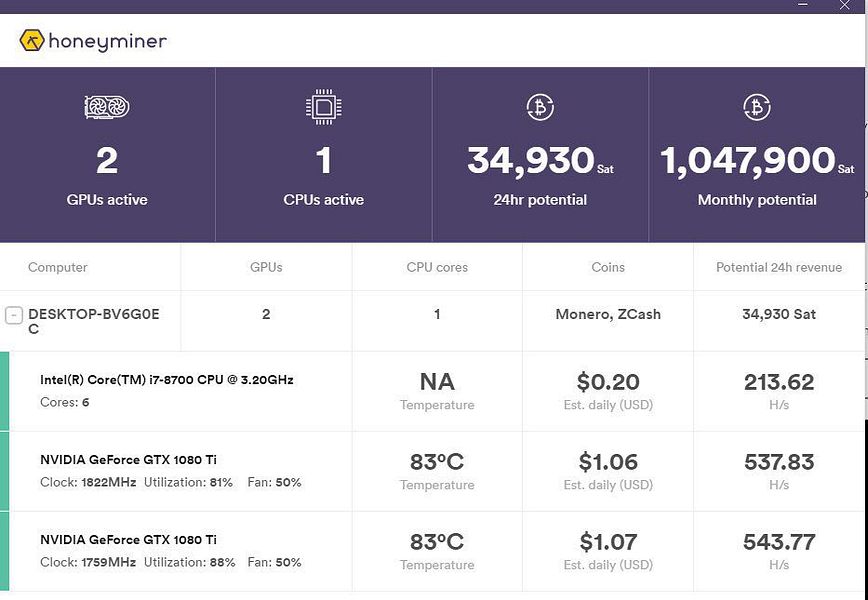Click the Computer column header

click(x=58, y=267)
